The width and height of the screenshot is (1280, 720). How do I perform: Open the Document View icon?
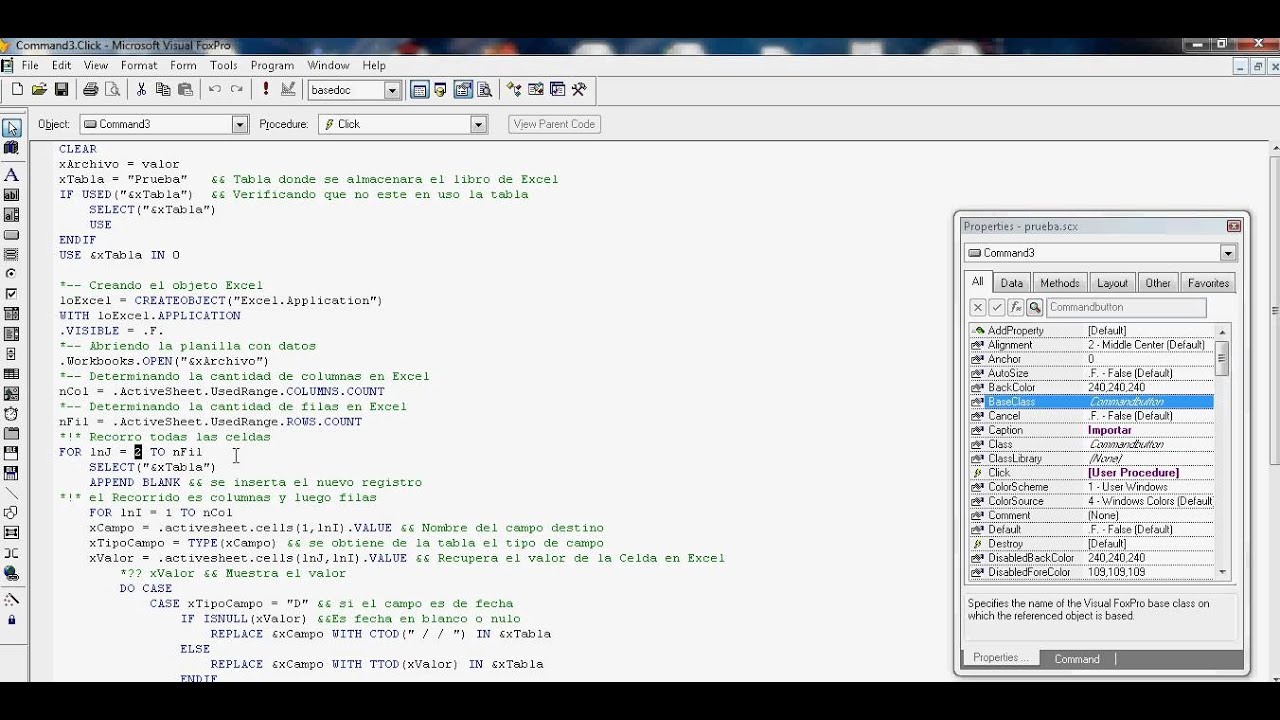pyautogui.click(x=486, y=90)
